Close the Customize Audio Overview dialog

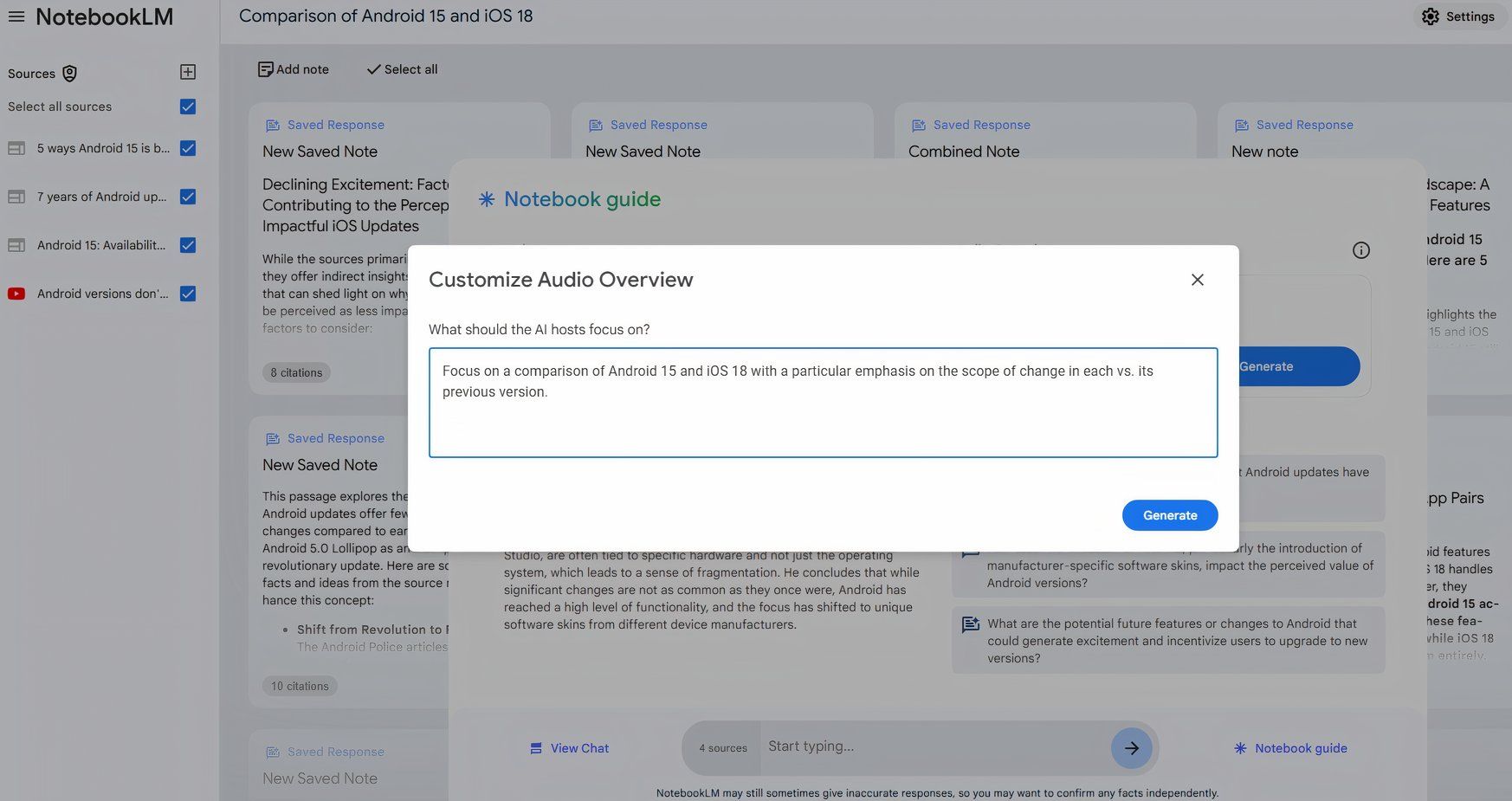coord(1198,280)
